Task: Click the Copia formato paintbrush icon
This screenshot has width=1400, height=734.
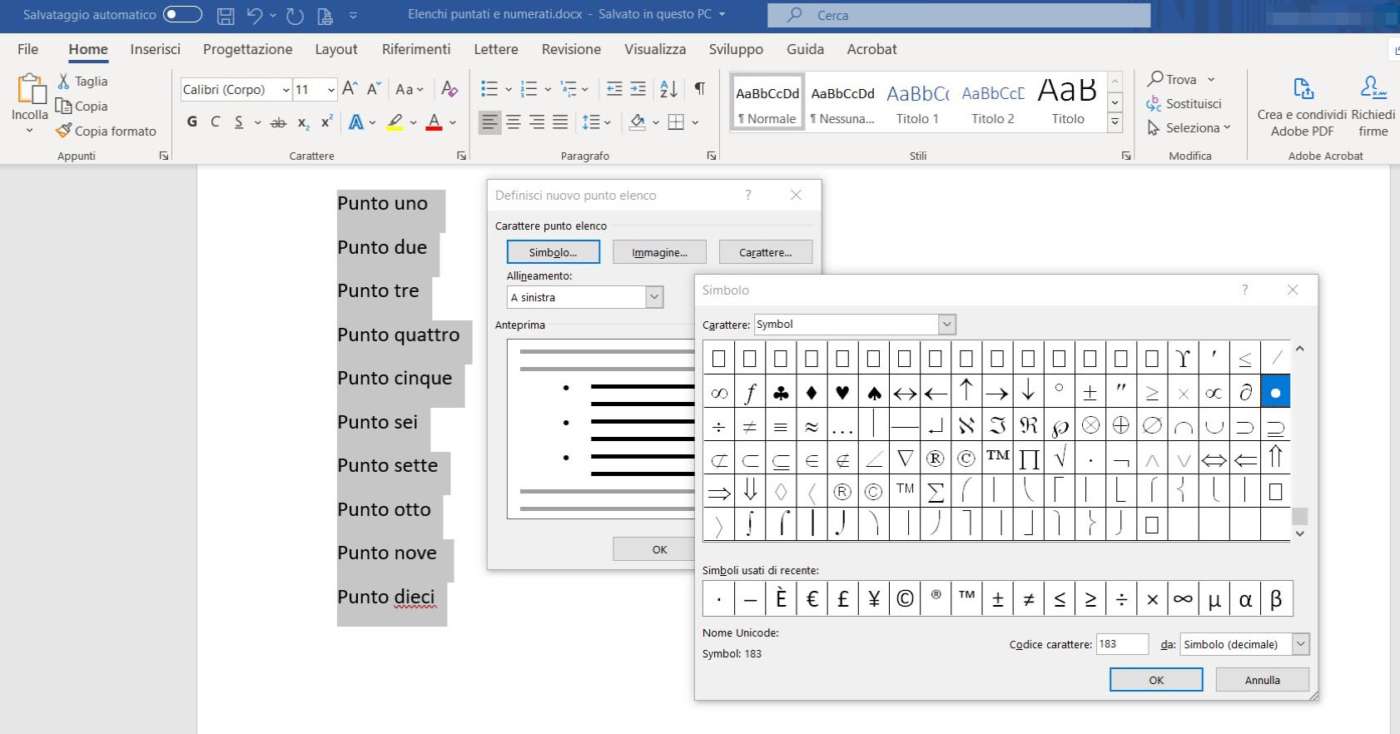Action: (64, 131)
